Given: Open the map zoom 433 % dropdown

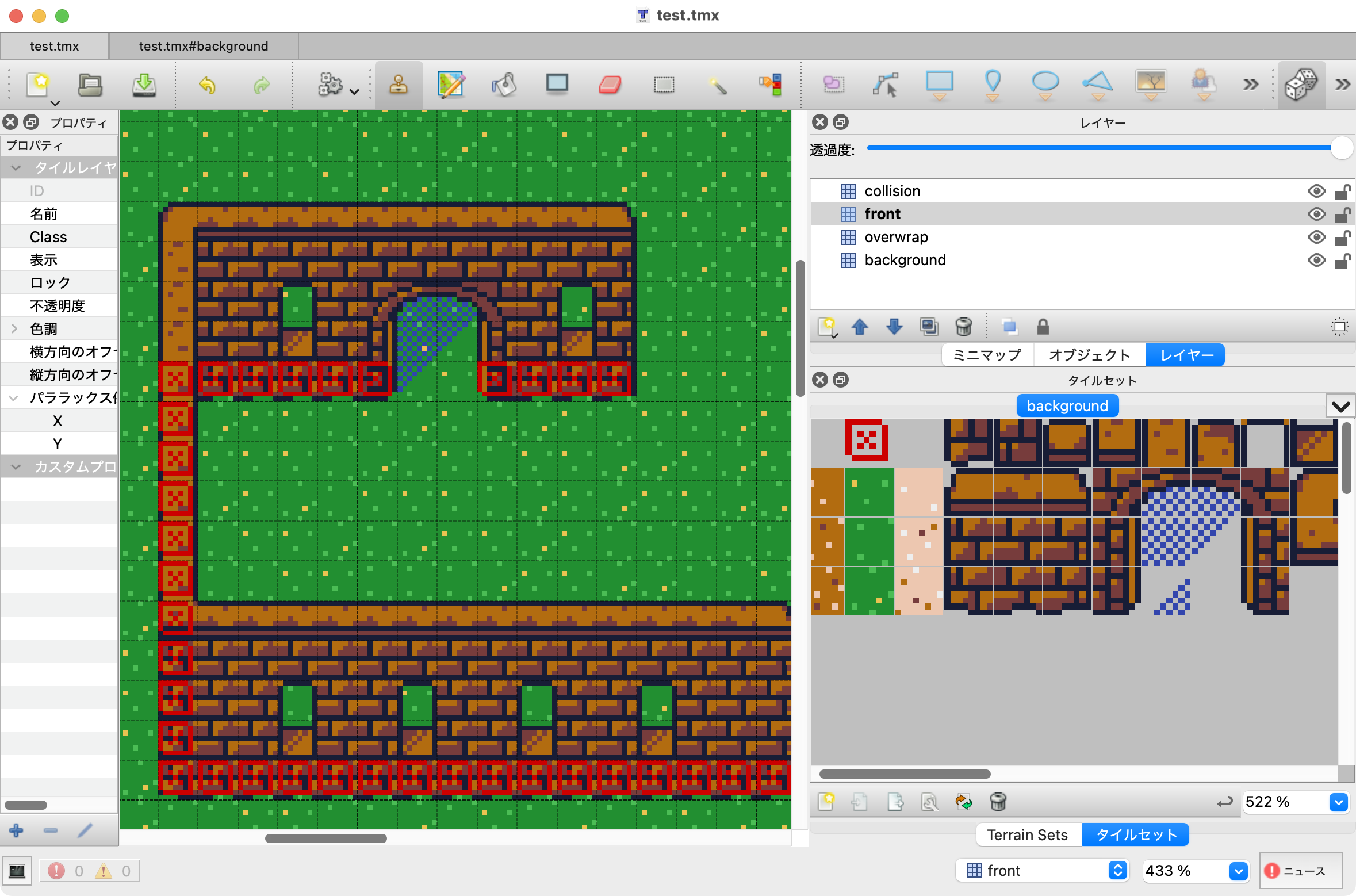Looking at the screenshot, I should 1238,871.
